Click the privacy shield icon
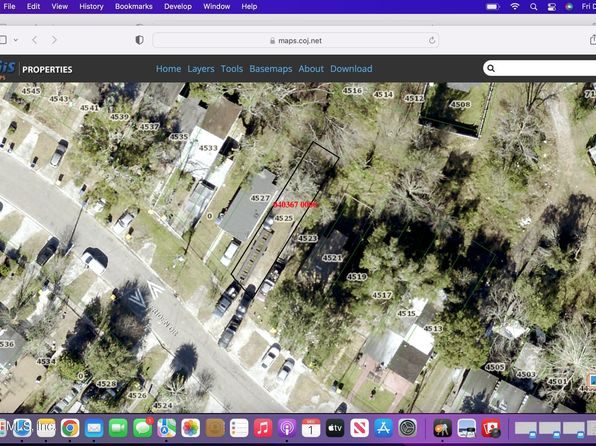The height and width of the screenshot is (446, 596). (x=139, y=40)
